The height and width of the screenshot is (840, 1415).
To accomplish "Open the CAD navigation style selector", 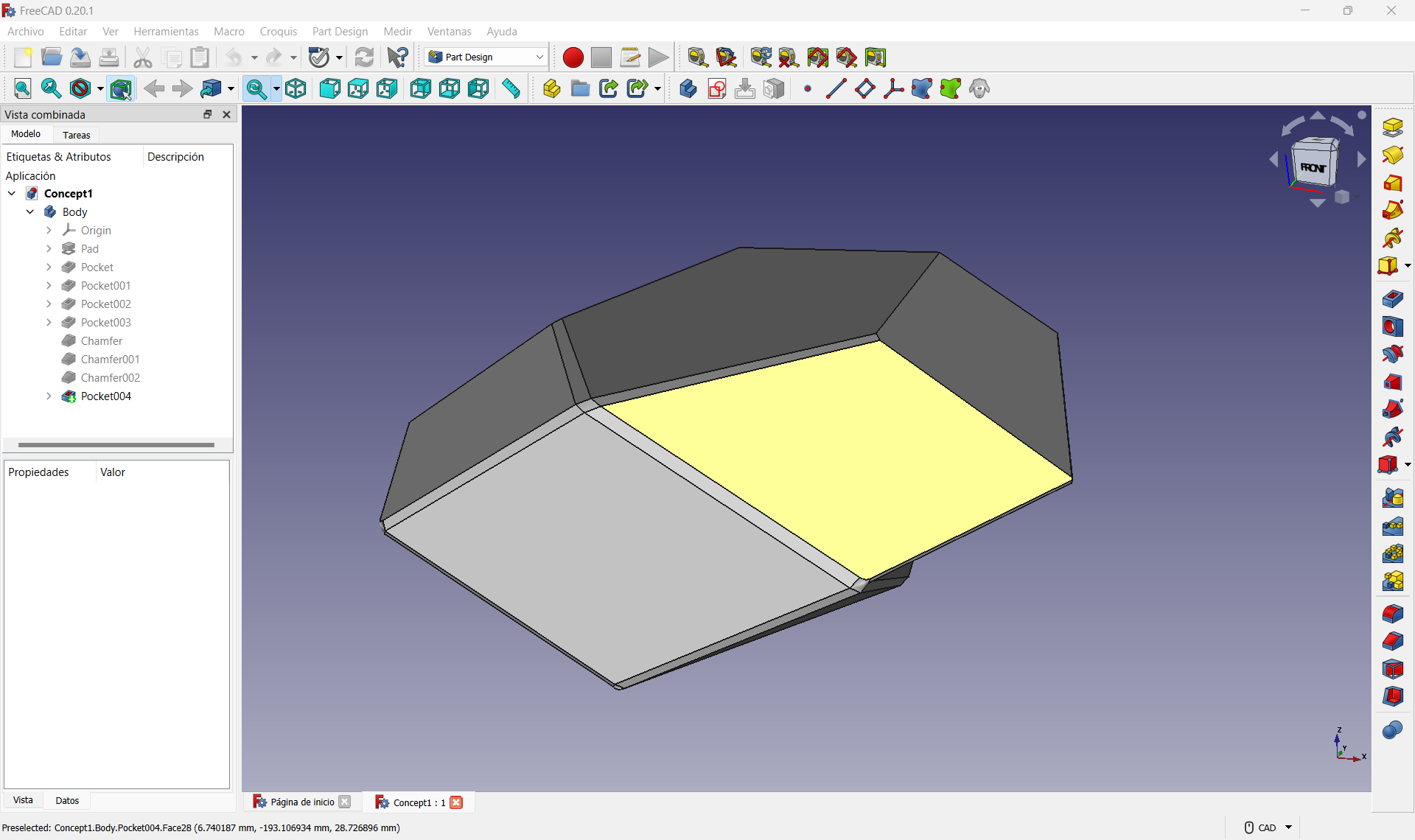I will [1268, 827].
